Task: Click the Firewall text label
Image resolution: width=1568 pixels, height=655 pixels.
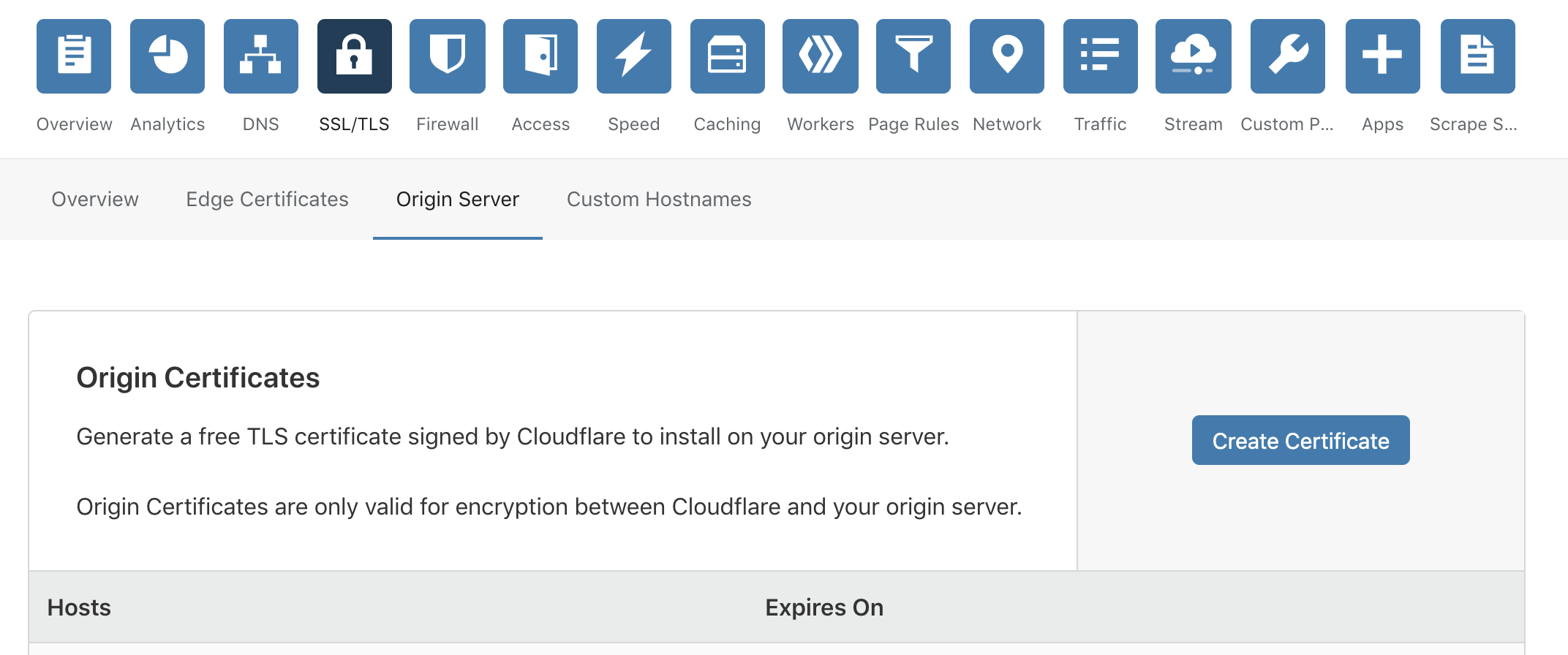Action: click(448, 124)
